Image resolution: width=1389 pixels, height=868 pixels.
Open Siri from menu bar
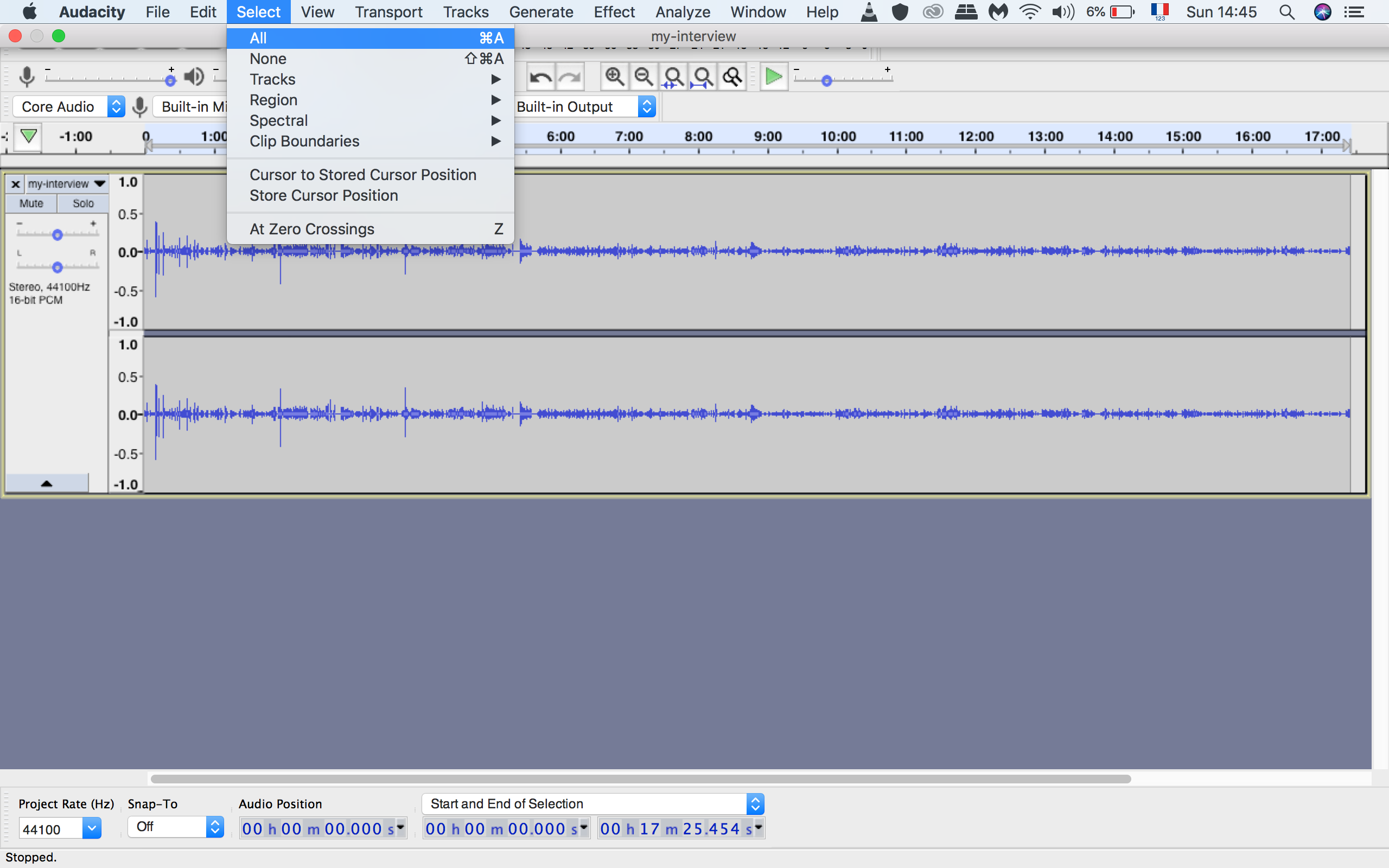1322,12
